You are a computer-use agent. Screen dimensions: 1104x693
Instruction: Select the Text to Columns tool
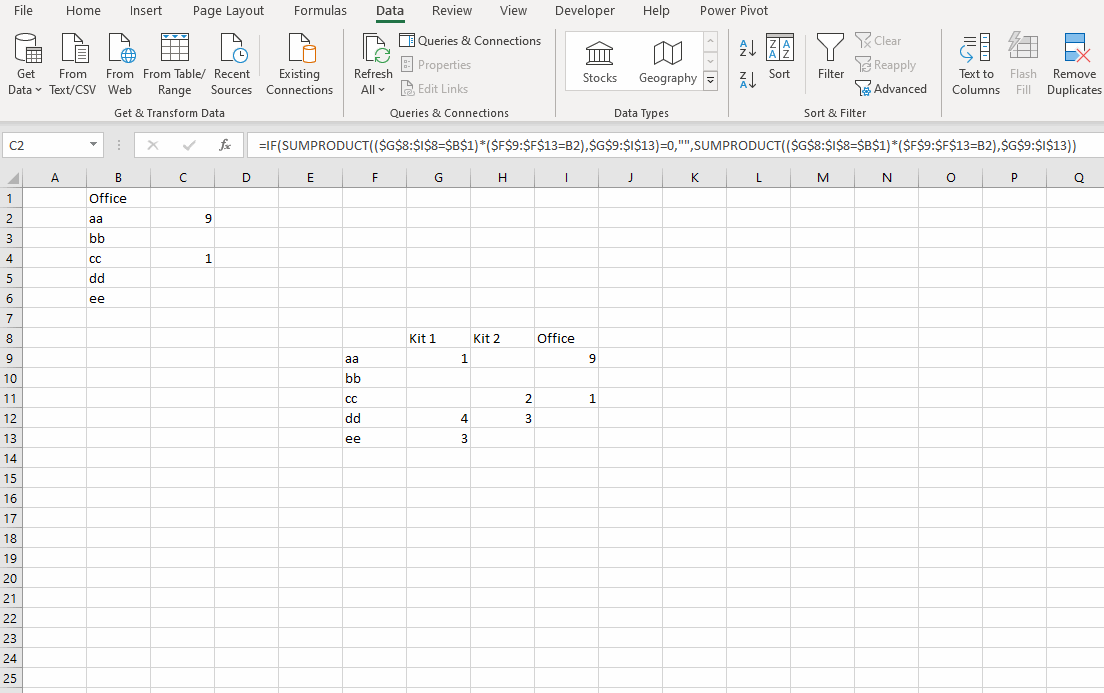click(x=975, y=62)
